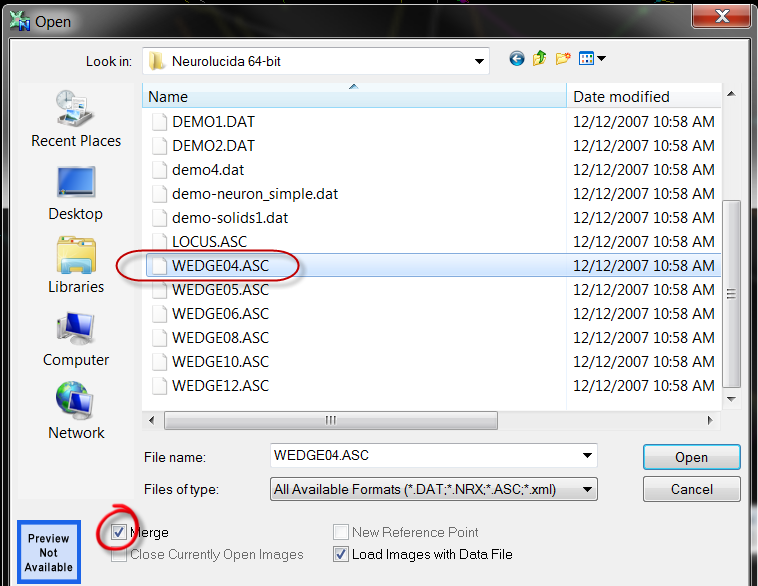Sort by Date modified column
The width and height of the screenshot is (758, 586).
[x=645, y=97]
